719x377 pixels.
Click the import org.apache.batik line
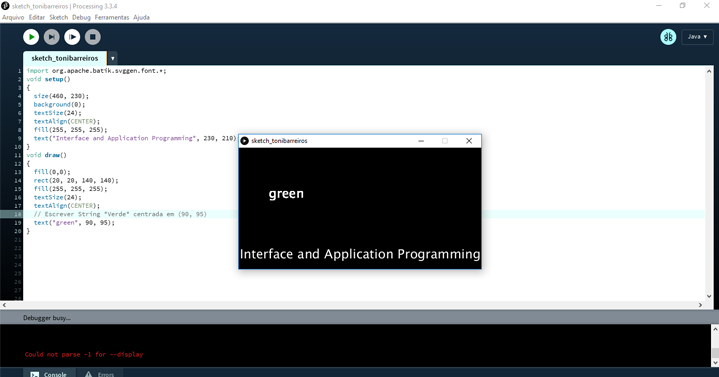(96, 71)
